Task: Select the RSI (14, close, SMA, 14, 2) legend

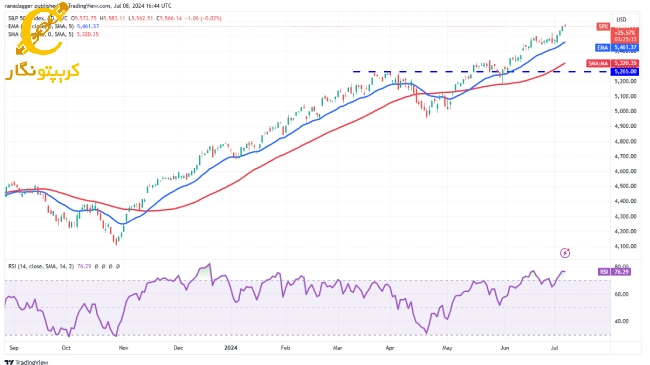Action: point(41,266)
